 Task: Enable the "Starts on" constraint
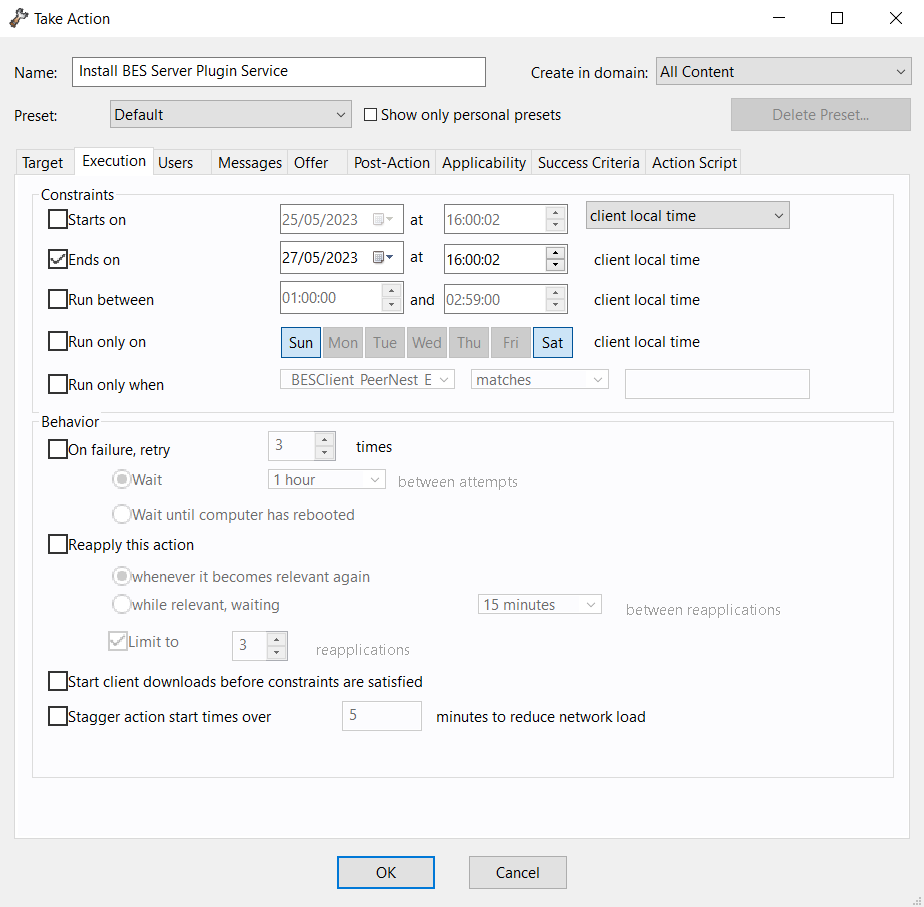tap(57, 219)
